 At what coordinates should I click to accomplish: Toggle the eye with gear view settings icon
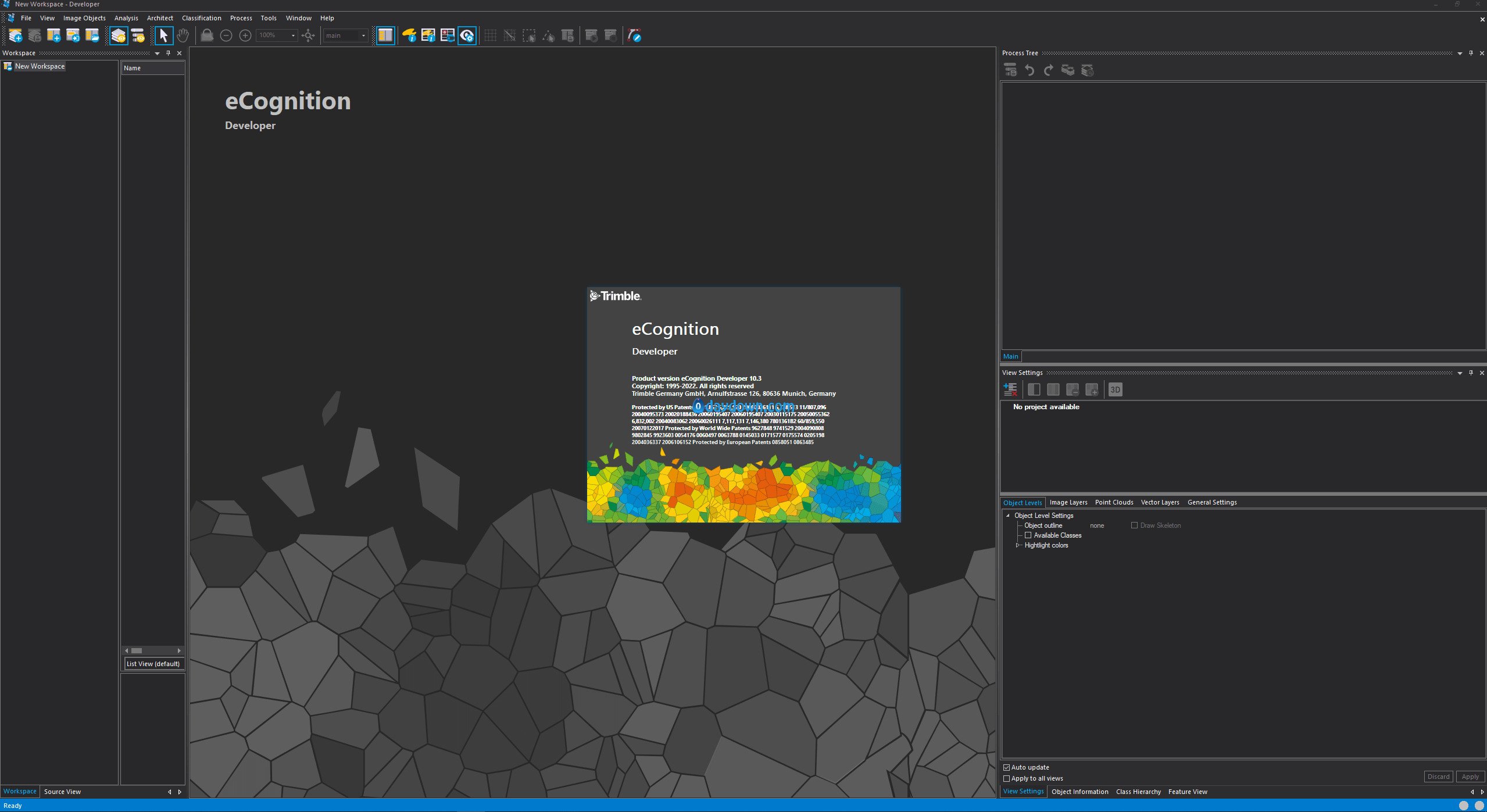click(467, 35)
